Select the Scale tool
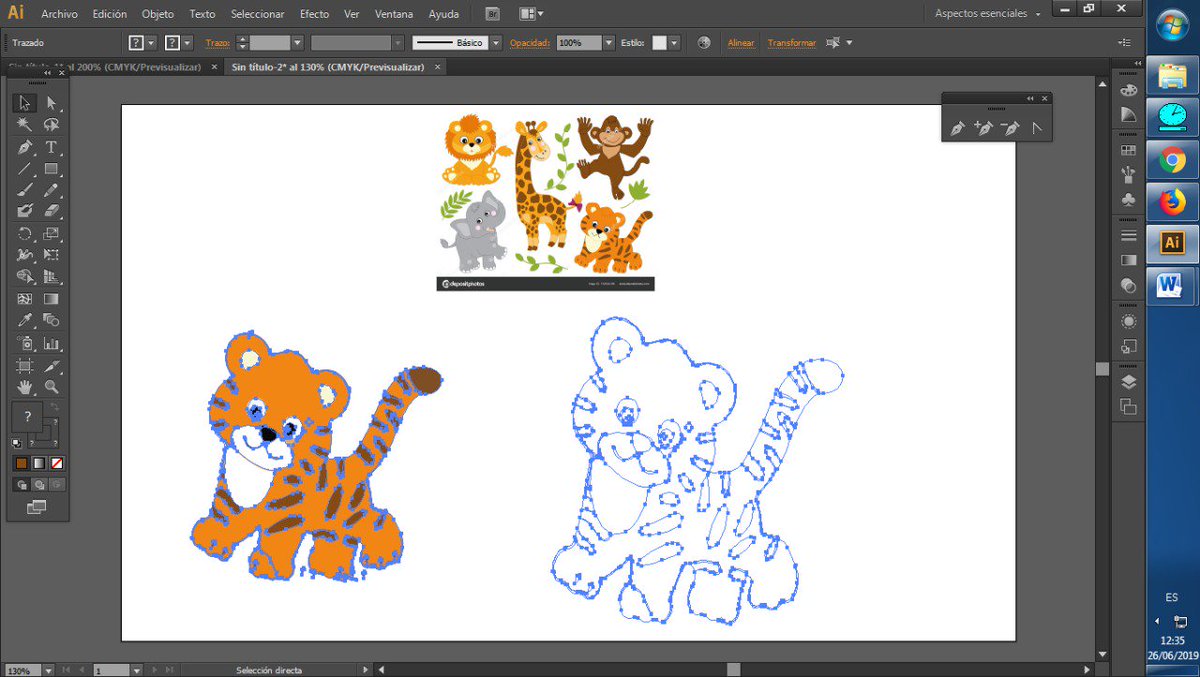 tap(51, 233)
